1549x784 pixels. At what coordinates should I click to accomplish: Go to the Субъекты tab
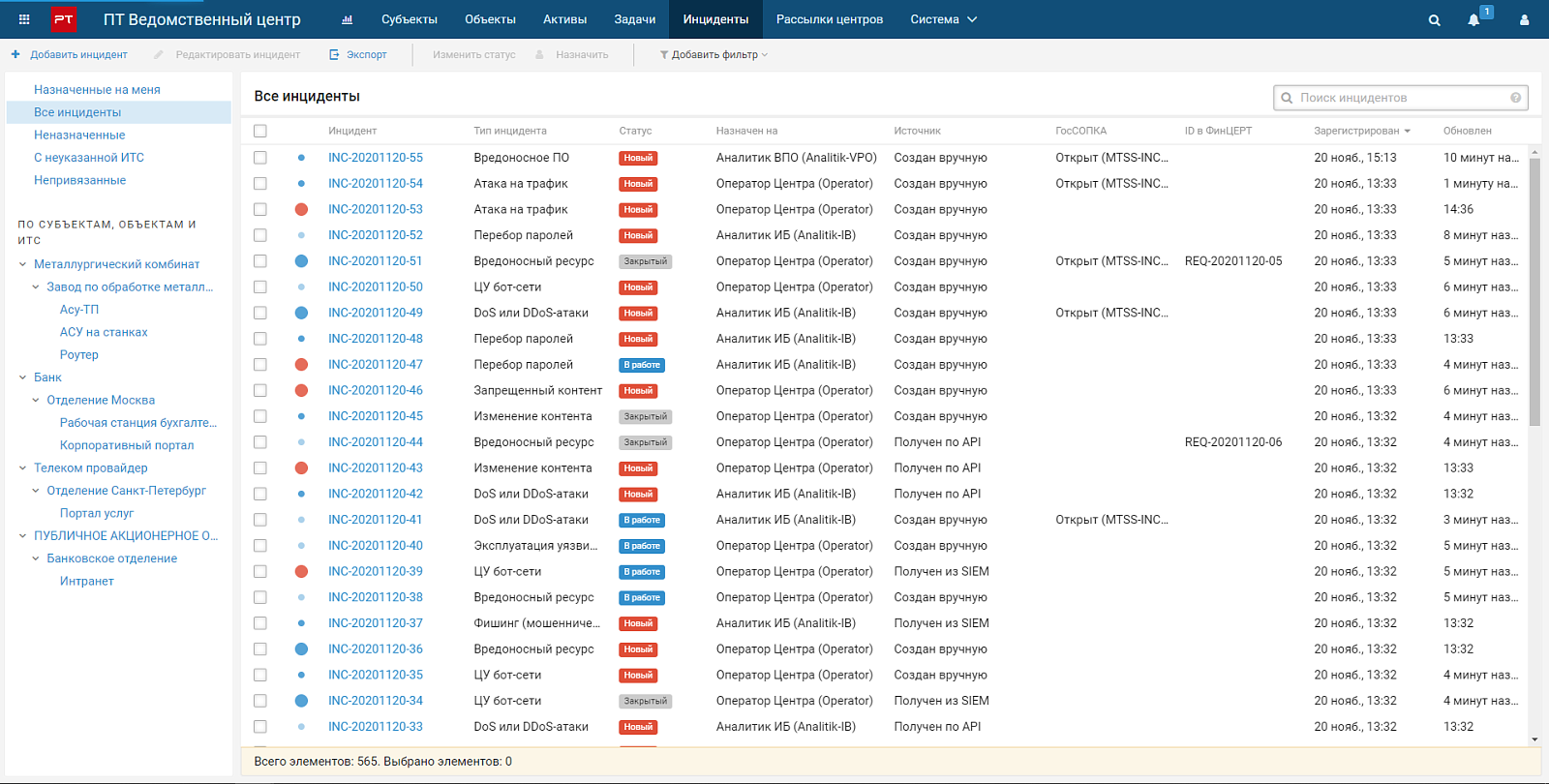tap(410, 19)
